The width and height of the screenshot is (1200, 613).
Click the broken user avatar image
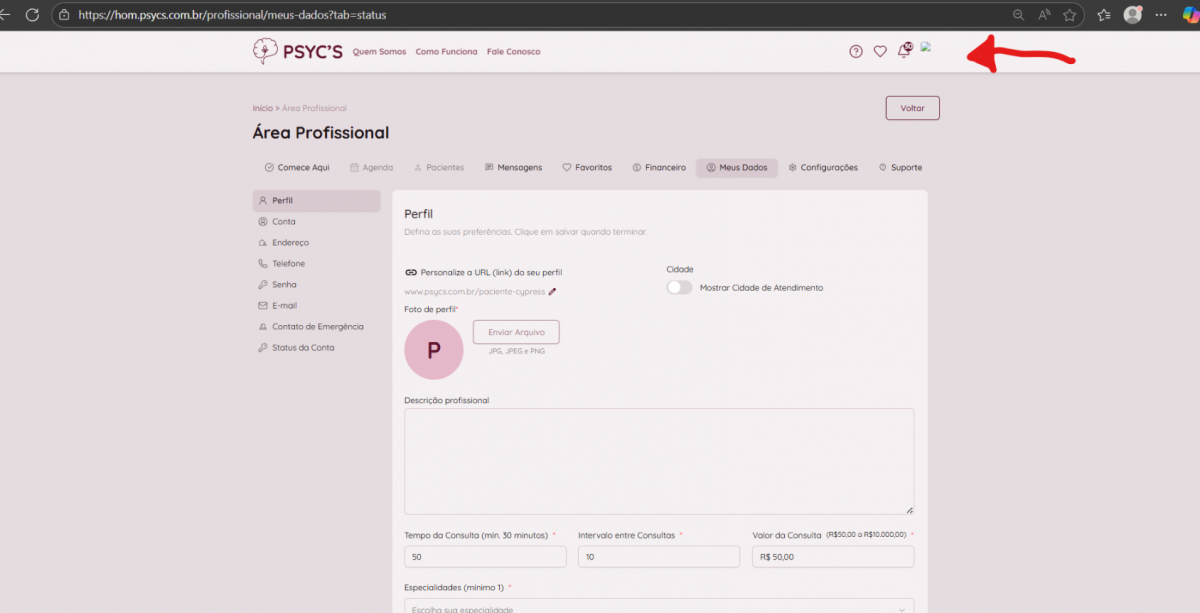pos(926,47)
